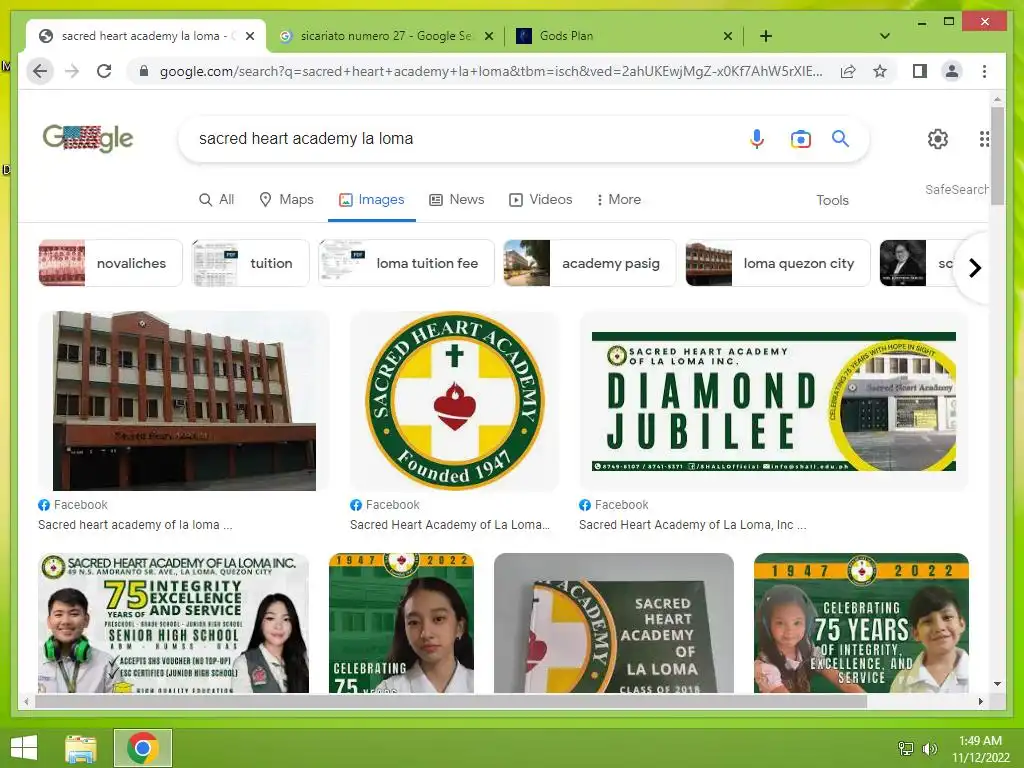Open the Google apps grid
The image size is (1024, 768).
pyautogui.click(x=984, y=138)
